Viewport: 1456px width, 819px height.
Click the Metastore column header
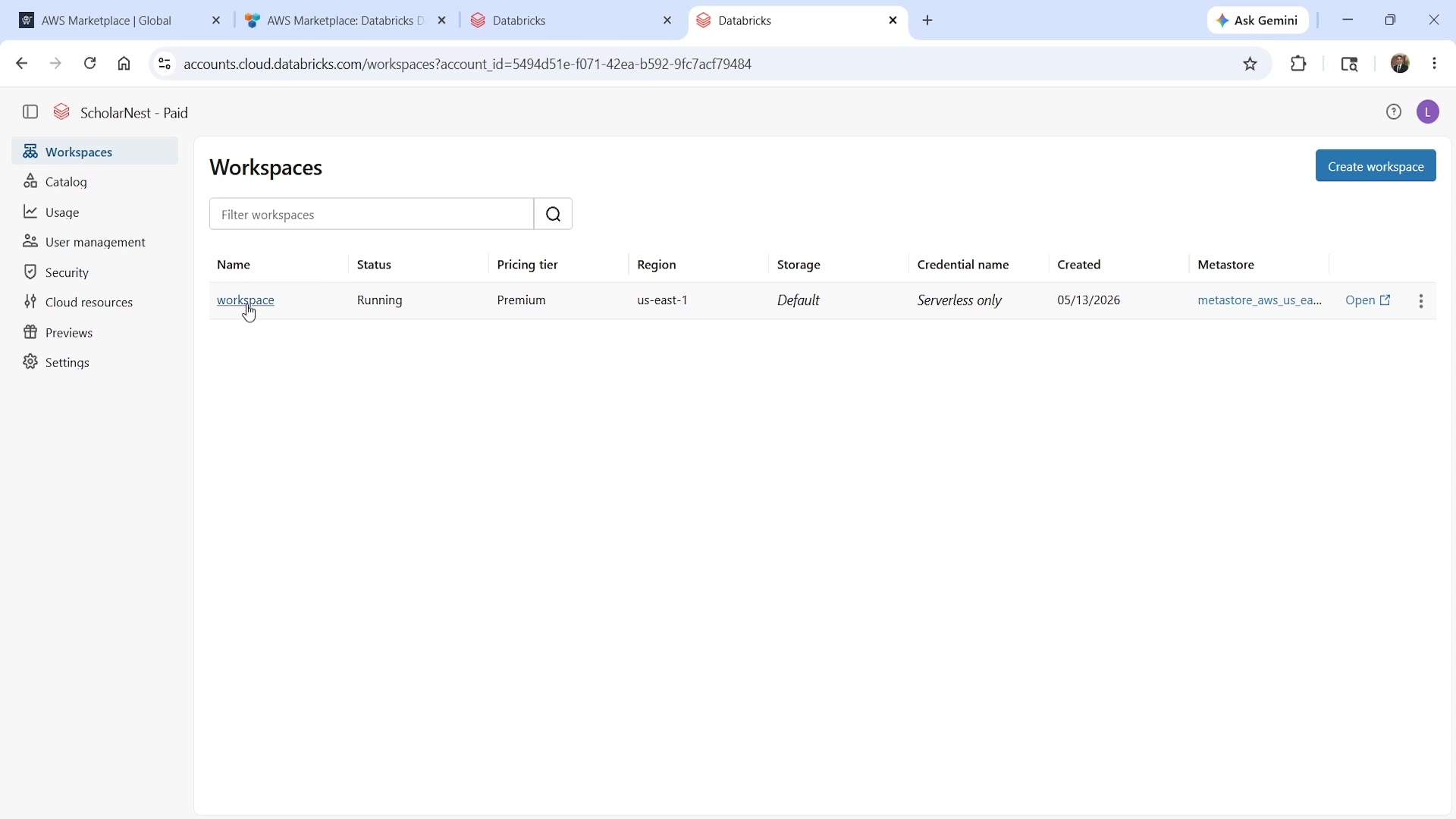[x=1226, y=265]
